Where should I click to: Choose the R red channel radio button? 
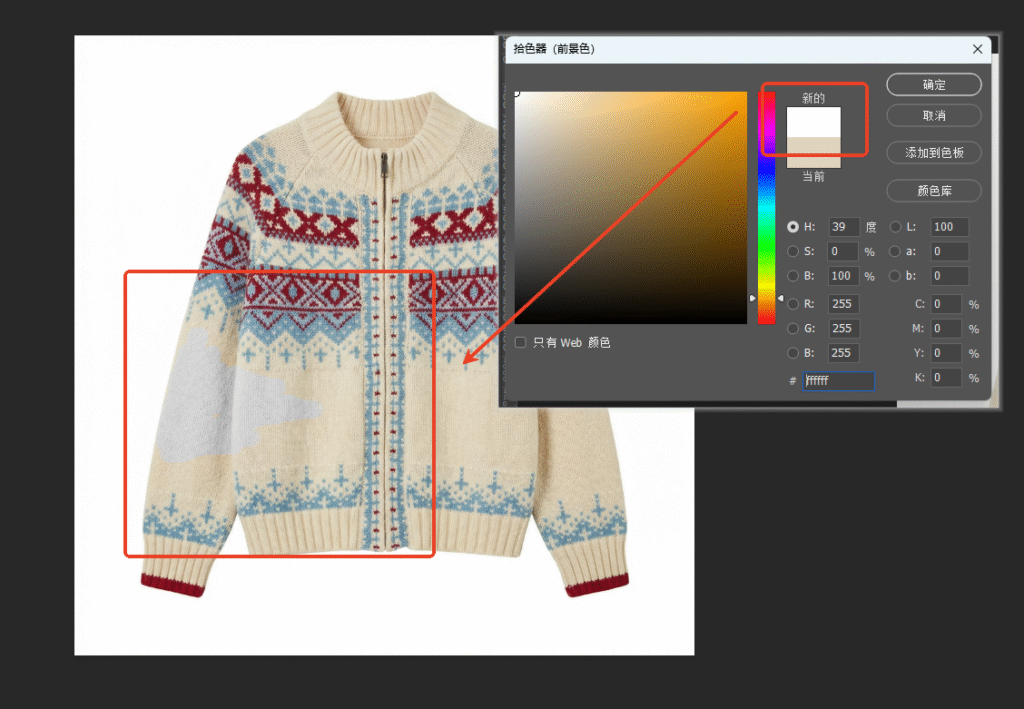tap(794, 304)
